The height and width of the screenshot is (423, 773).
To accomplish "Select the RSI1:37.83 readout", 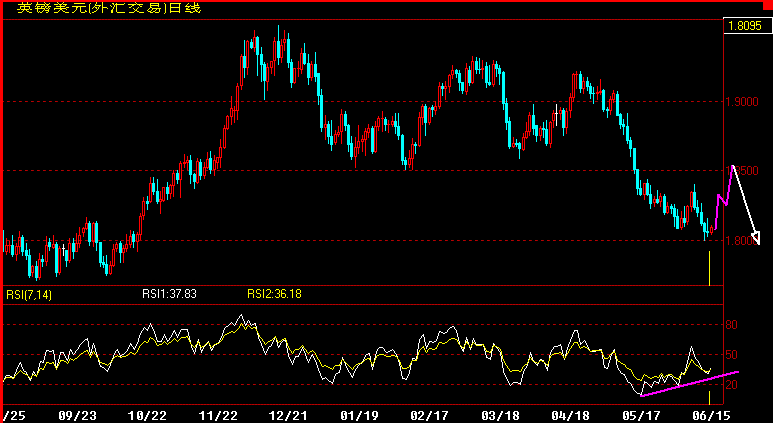I will pos(169,294).
